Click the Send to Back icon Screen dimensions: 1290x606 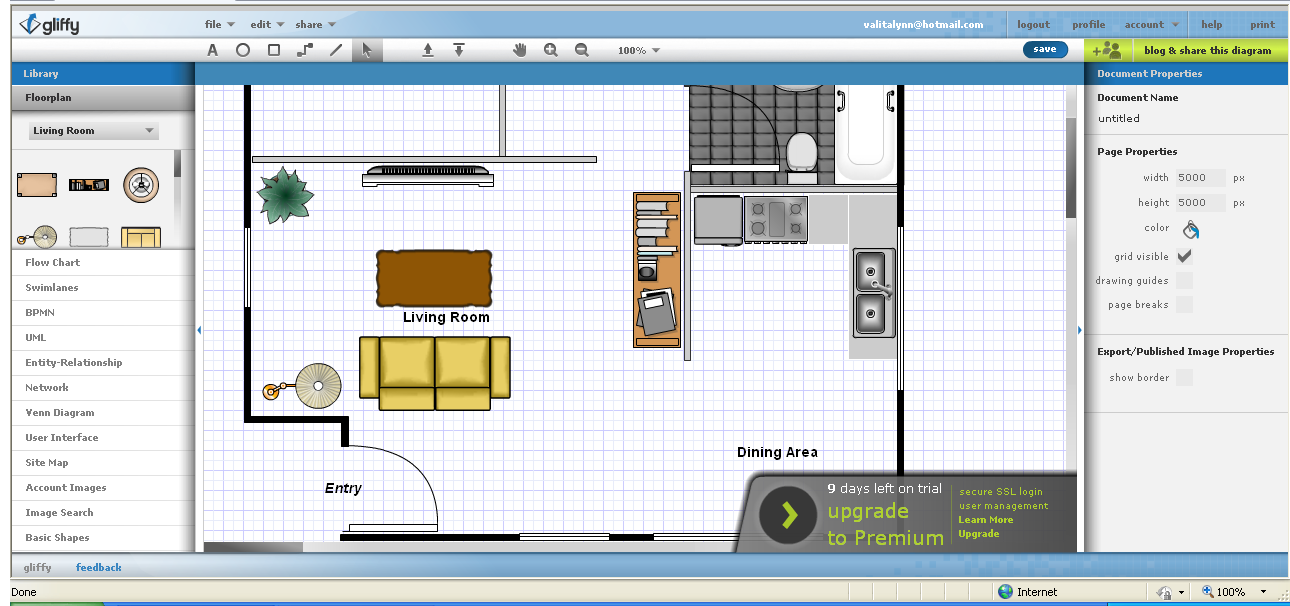coord(459,50)
